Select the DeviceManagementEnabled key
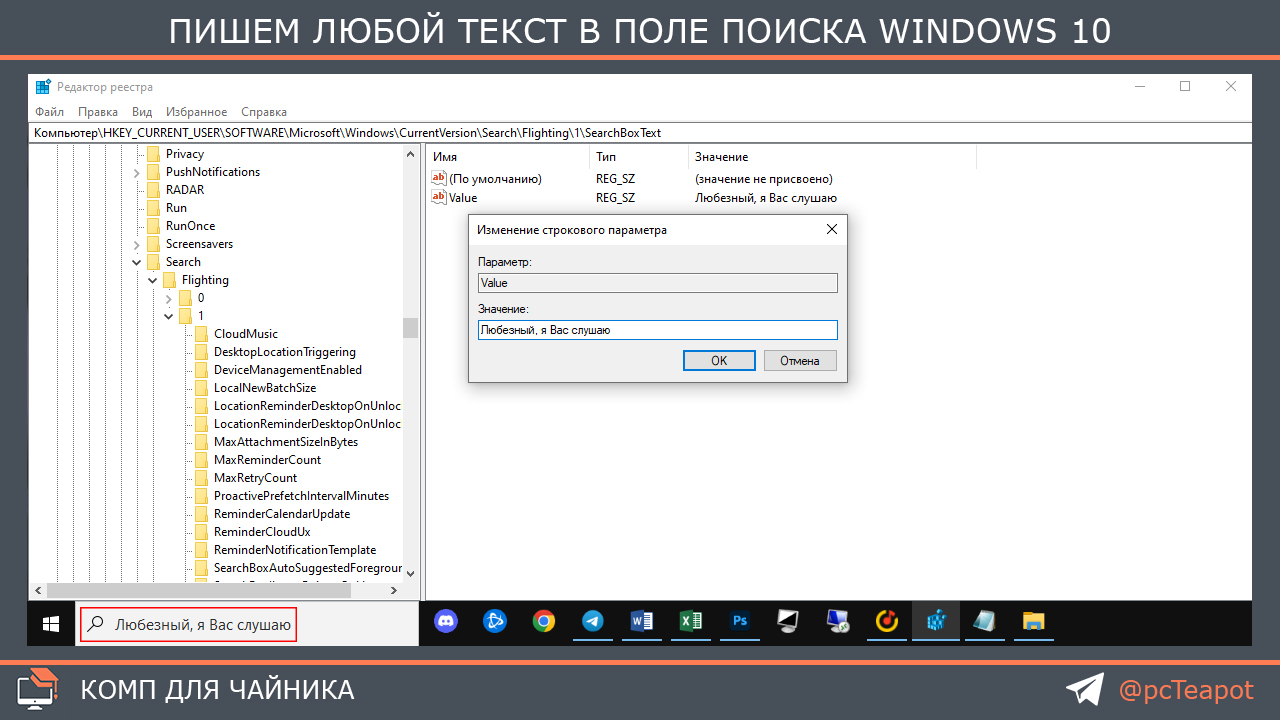 [288, 370]
